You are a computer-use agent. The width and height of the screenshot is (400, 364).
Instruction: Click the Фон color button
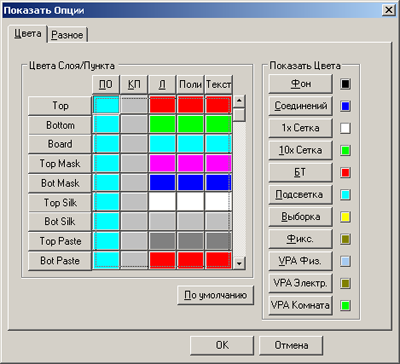pyautogui.click(x=301, y=84)
